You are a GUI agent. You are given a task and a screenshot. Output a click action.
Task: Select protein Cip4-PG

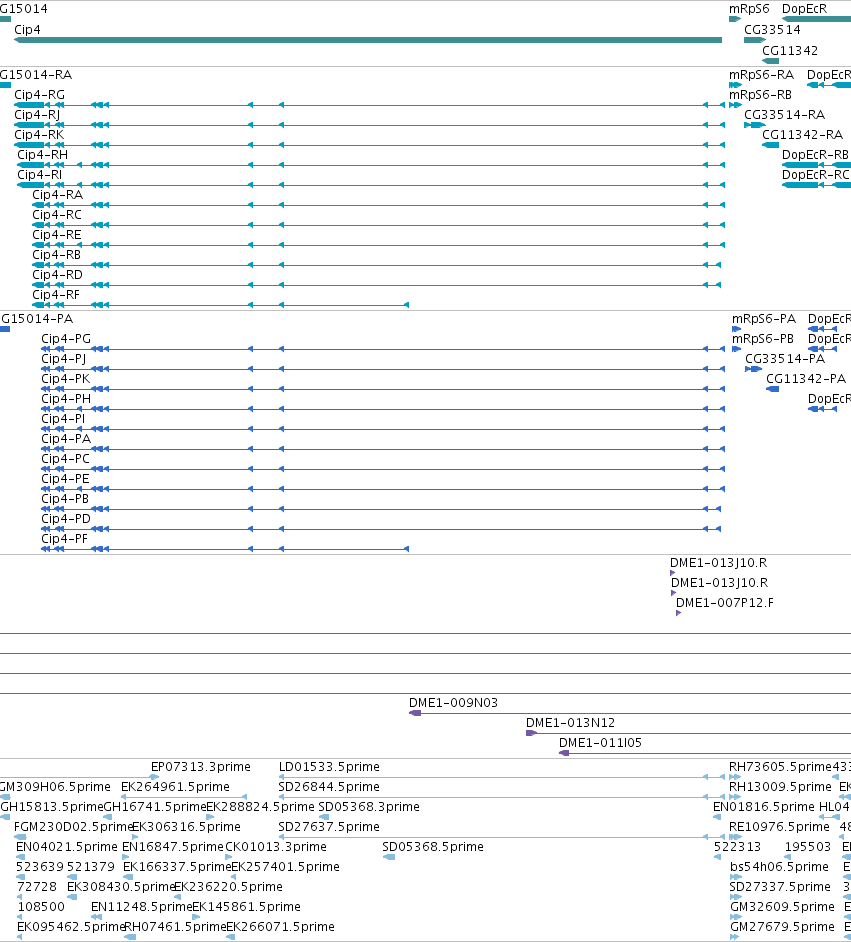click(x=383, y=349)
